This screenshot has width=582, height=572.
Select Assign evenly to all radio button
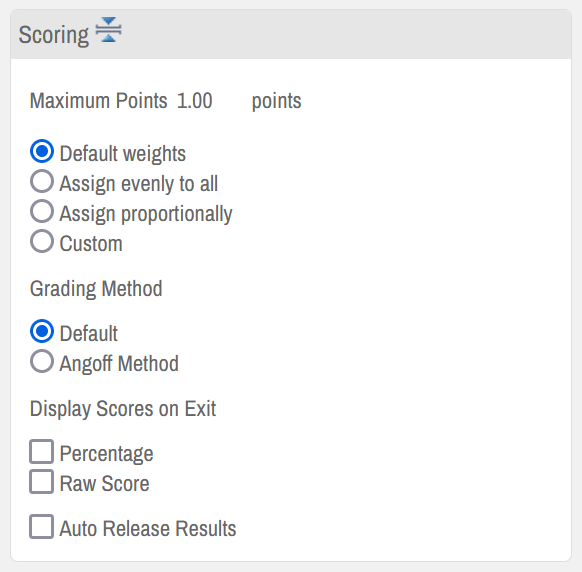[x=42, y=181]
